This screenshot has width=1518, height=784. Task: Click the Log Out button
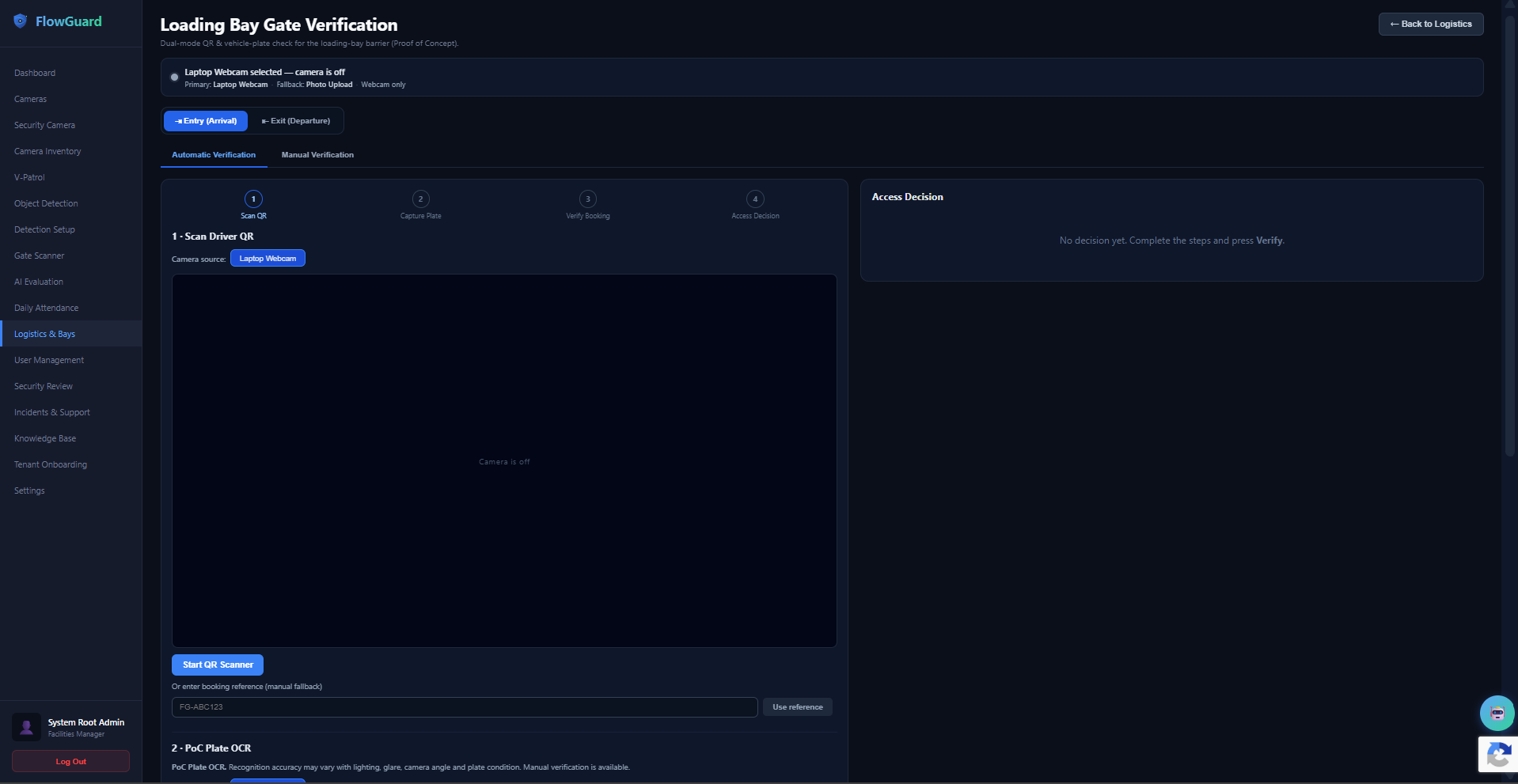pyautogui.click(x=71, y=761)
